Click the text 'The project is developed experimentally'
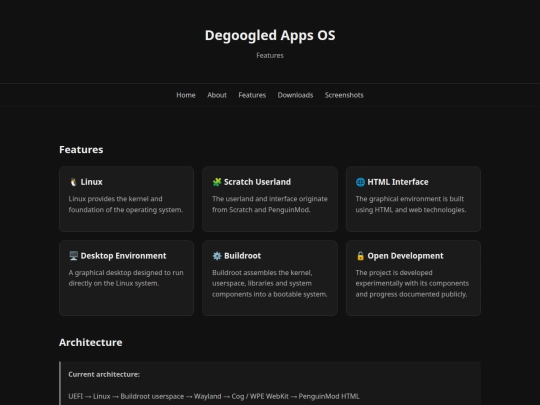 pyautogui.click(x=412, y=278)
